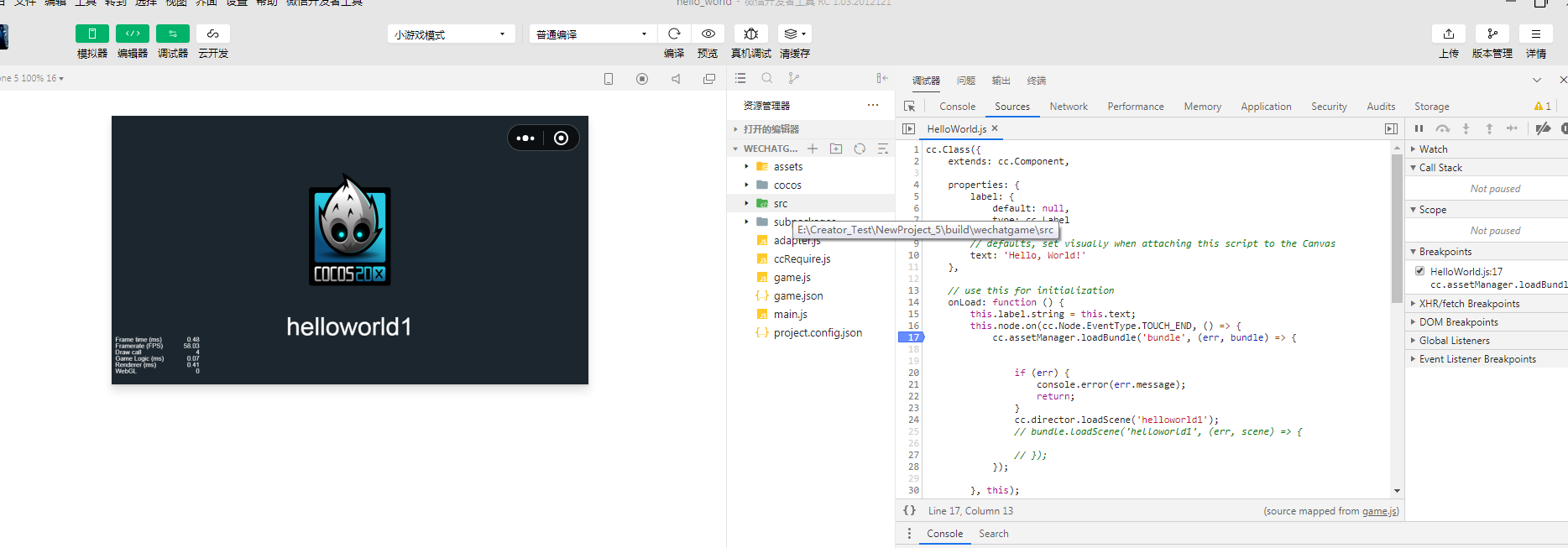Viewport: 1568px width, 548px height.
Task: Click the compile refresh icon
Action: 674,34
